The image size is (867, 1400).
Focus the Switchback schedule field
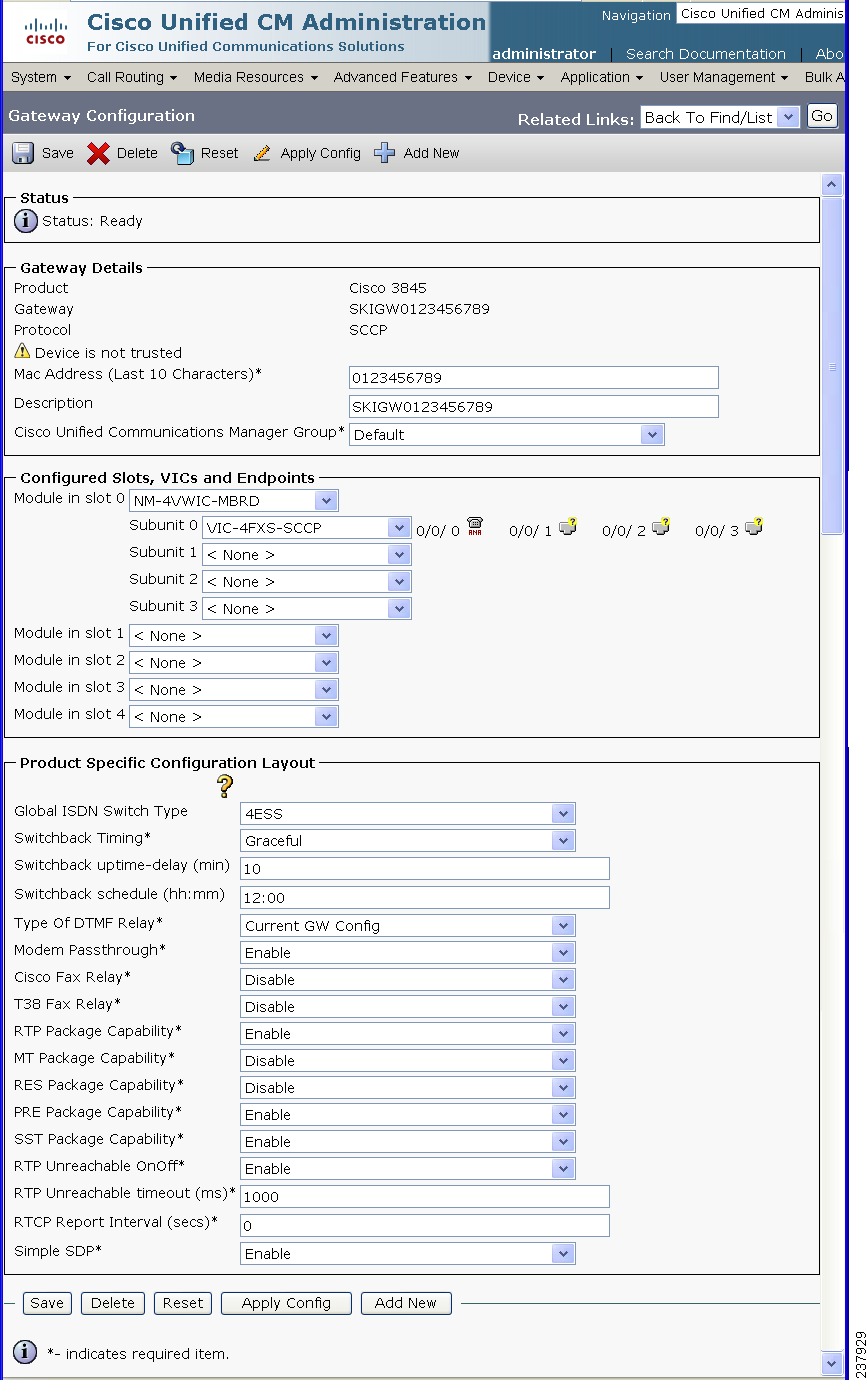[x=425, y=897]
